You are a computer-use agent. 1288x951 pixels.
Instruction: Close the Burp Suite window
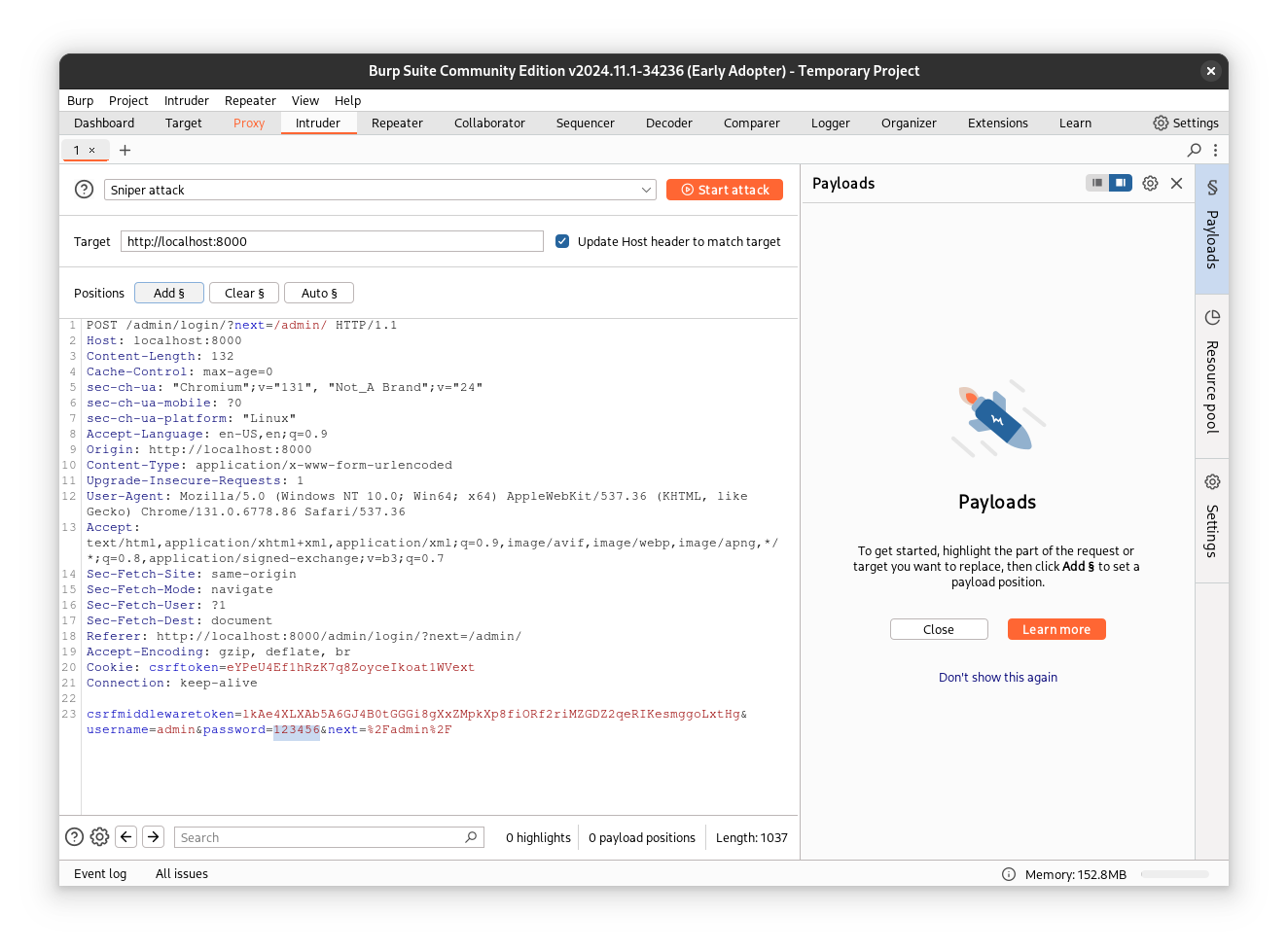pos(1211,71)
